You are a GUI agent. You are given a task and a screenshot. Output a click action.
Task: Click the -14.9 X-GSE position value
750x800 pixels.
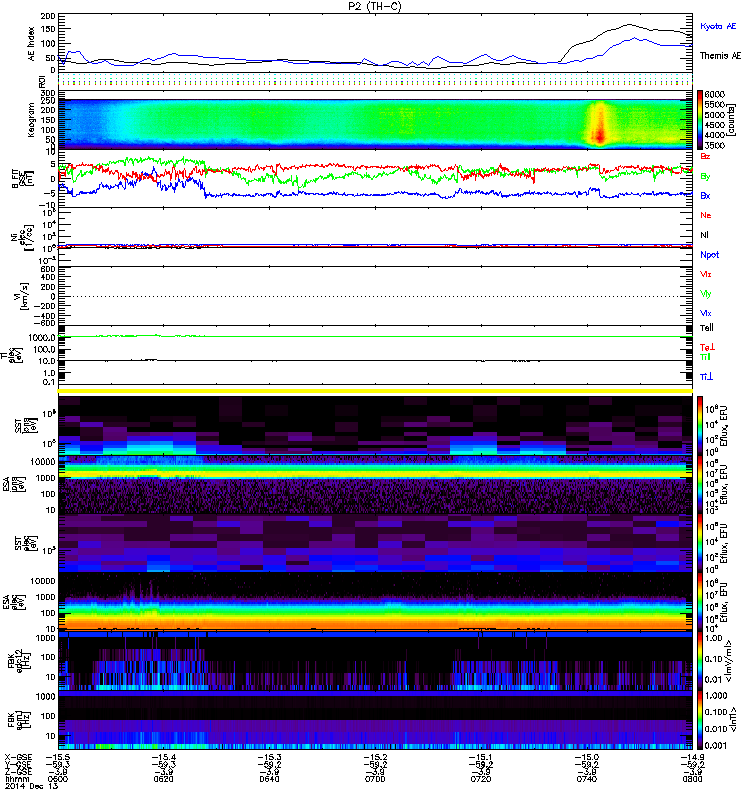point(692,758)
